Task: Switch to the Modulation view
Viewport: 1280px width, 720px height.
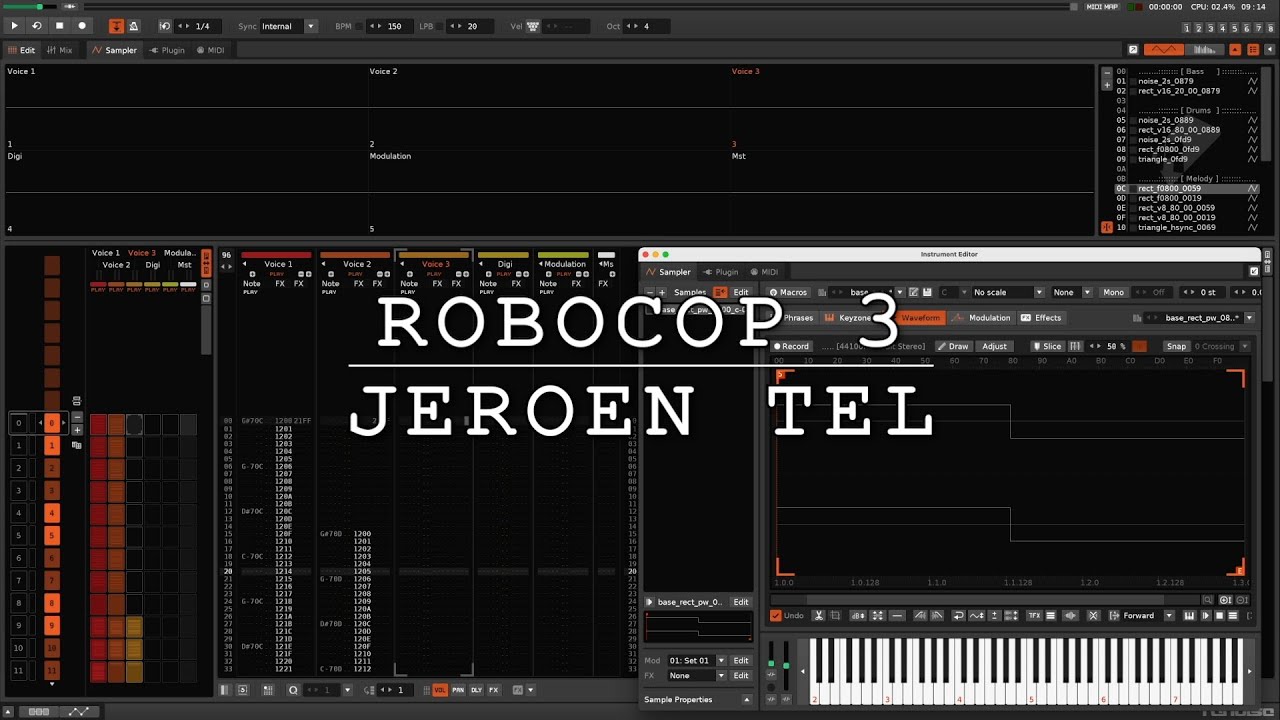Action: [x=981, y=318]
